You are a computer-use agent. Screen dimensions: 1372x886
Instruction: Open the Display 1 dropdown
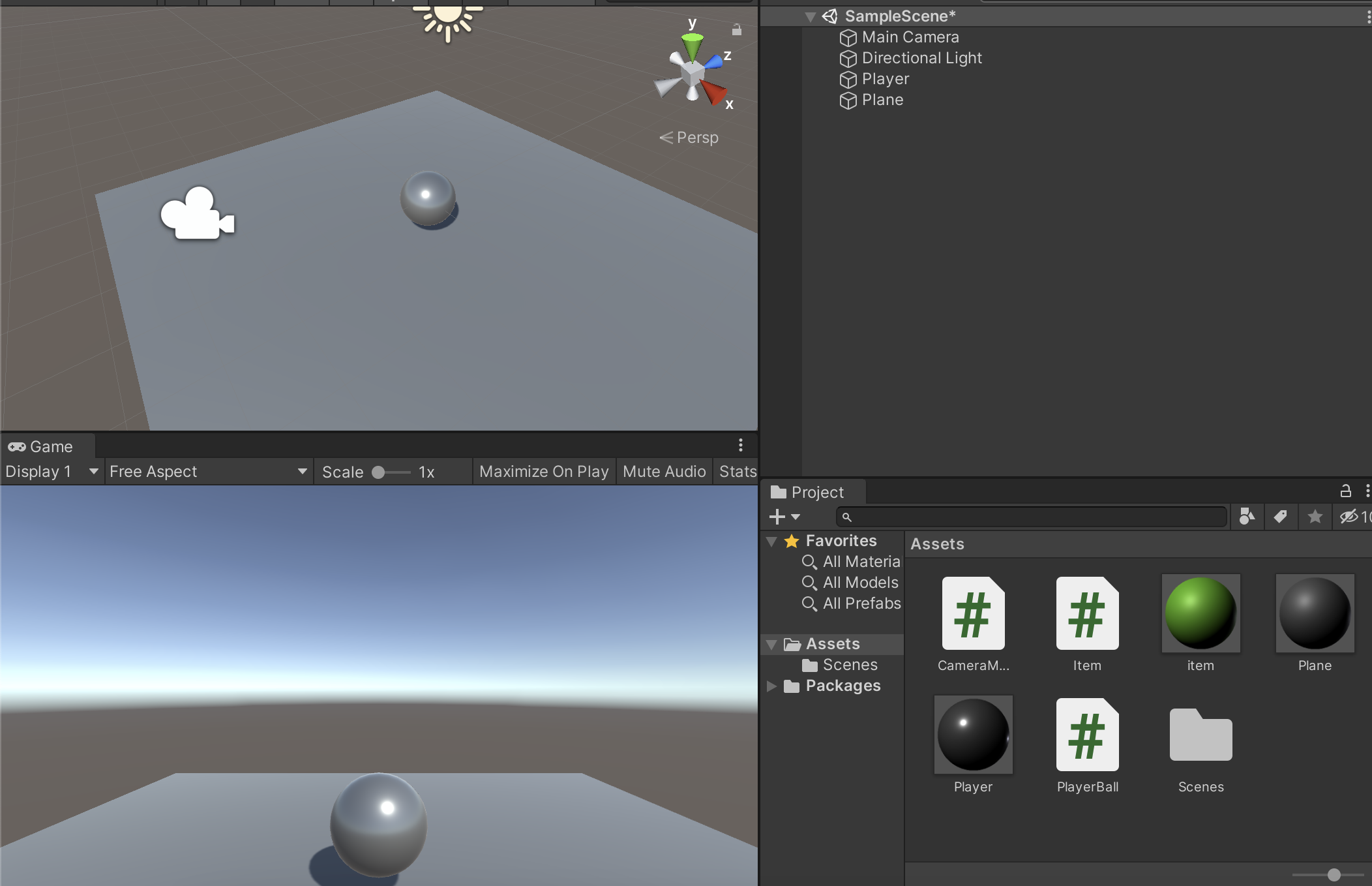(x=51, y=471)
